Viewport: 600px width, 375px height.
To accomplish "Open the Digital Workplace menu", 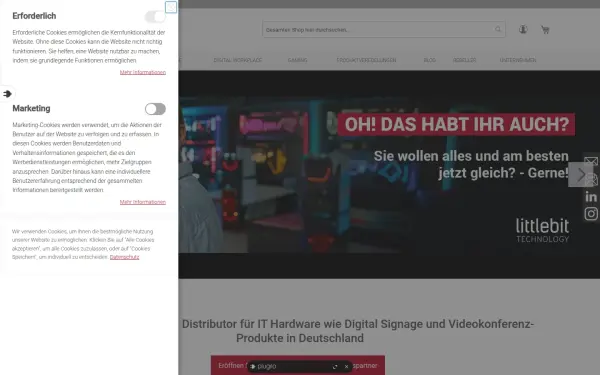I will tap(238, 60).
